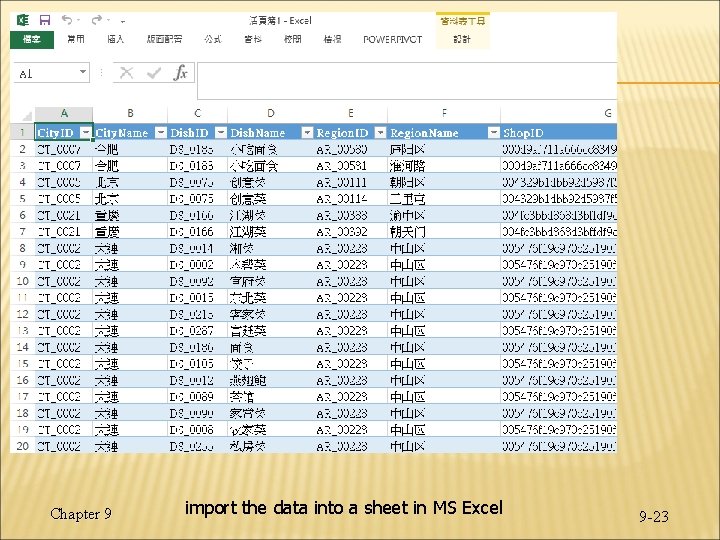Image resolution: width=720 pixels, height=540 pixels.
Task: Click the CityName cell in row 5
Action: pos(130,198)
